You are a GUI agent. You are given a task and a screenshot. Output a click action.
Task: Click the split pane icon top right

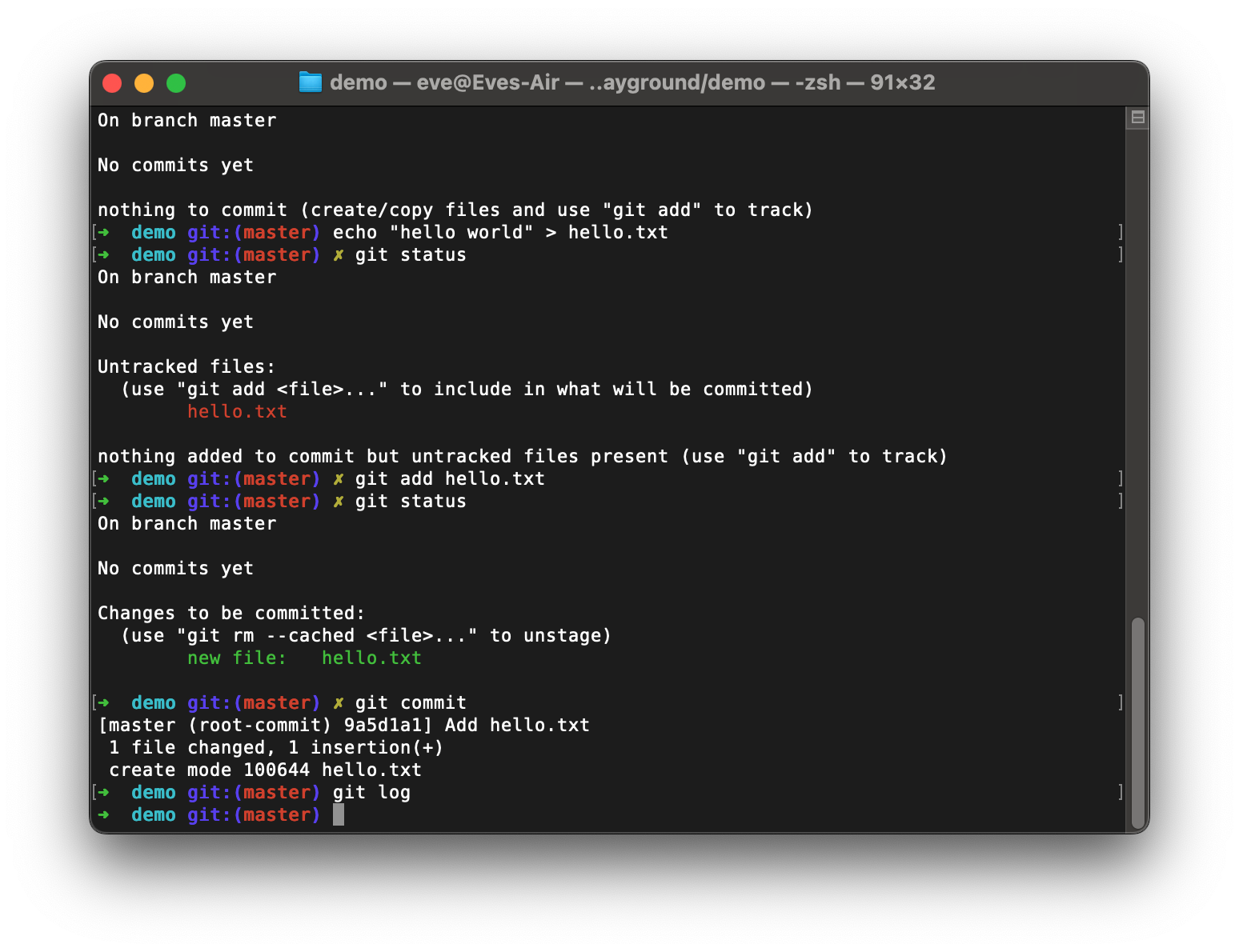click(1137, 117)
